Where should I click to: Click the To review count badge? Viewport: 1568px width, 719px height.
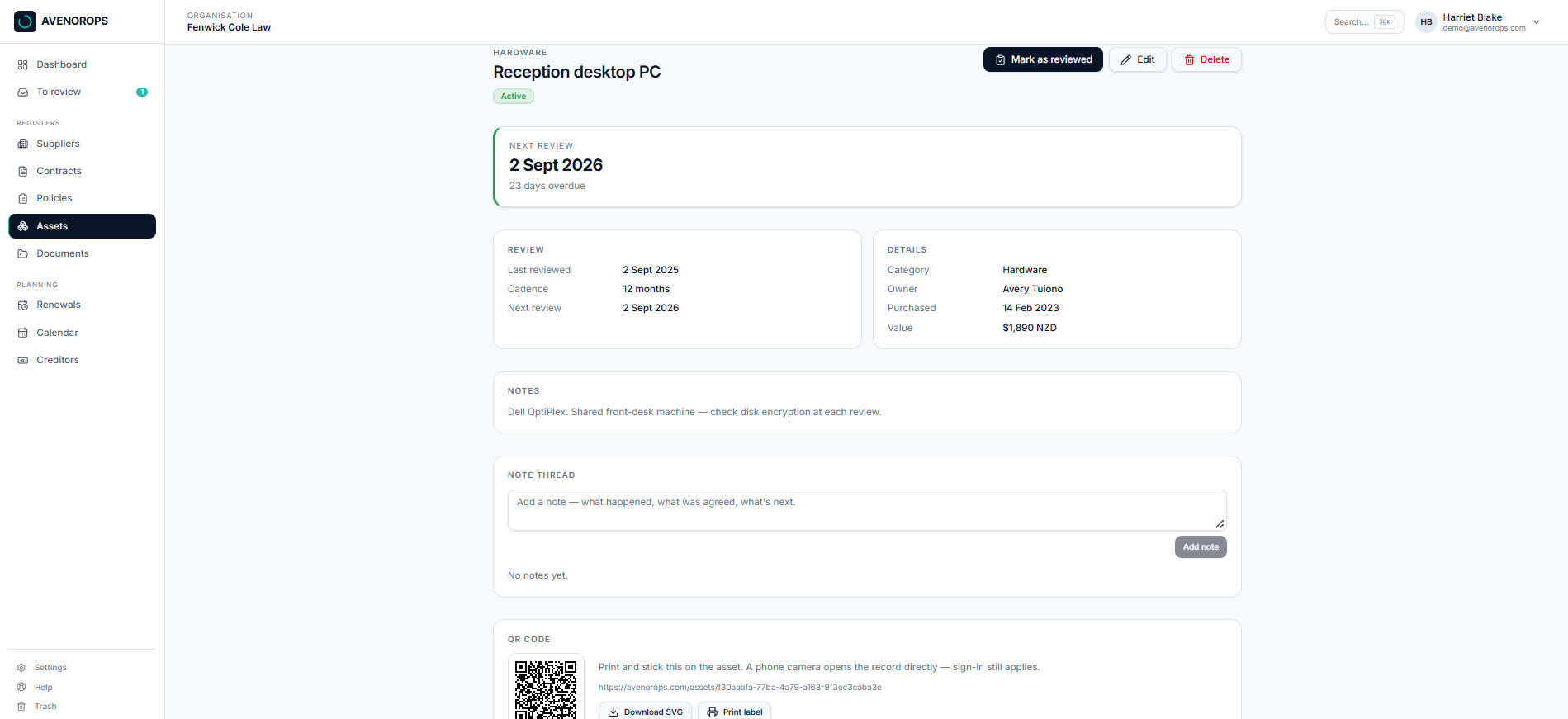(142, 92)
